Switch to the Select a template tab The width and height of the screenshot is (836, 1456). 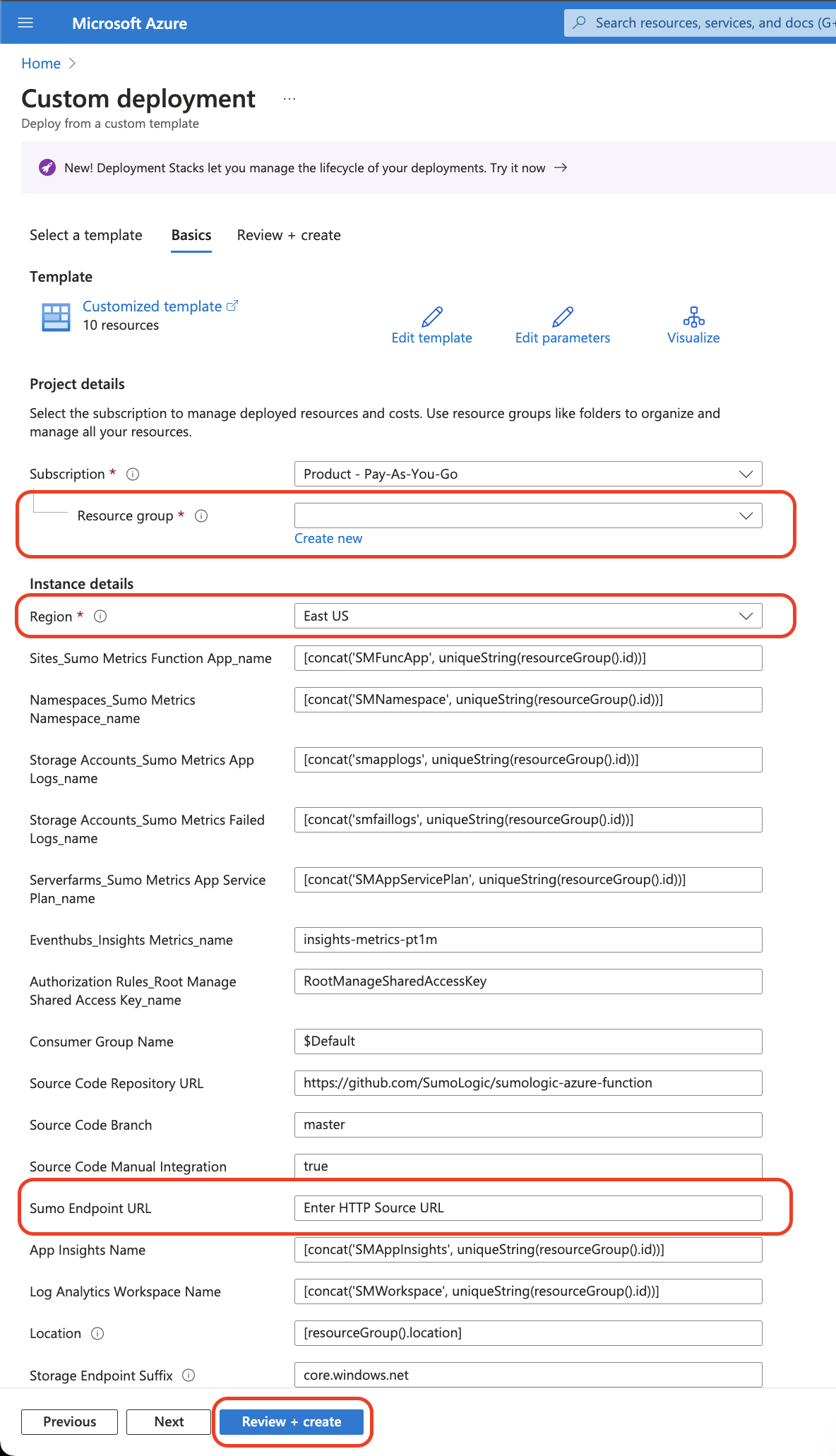(85, 235)
